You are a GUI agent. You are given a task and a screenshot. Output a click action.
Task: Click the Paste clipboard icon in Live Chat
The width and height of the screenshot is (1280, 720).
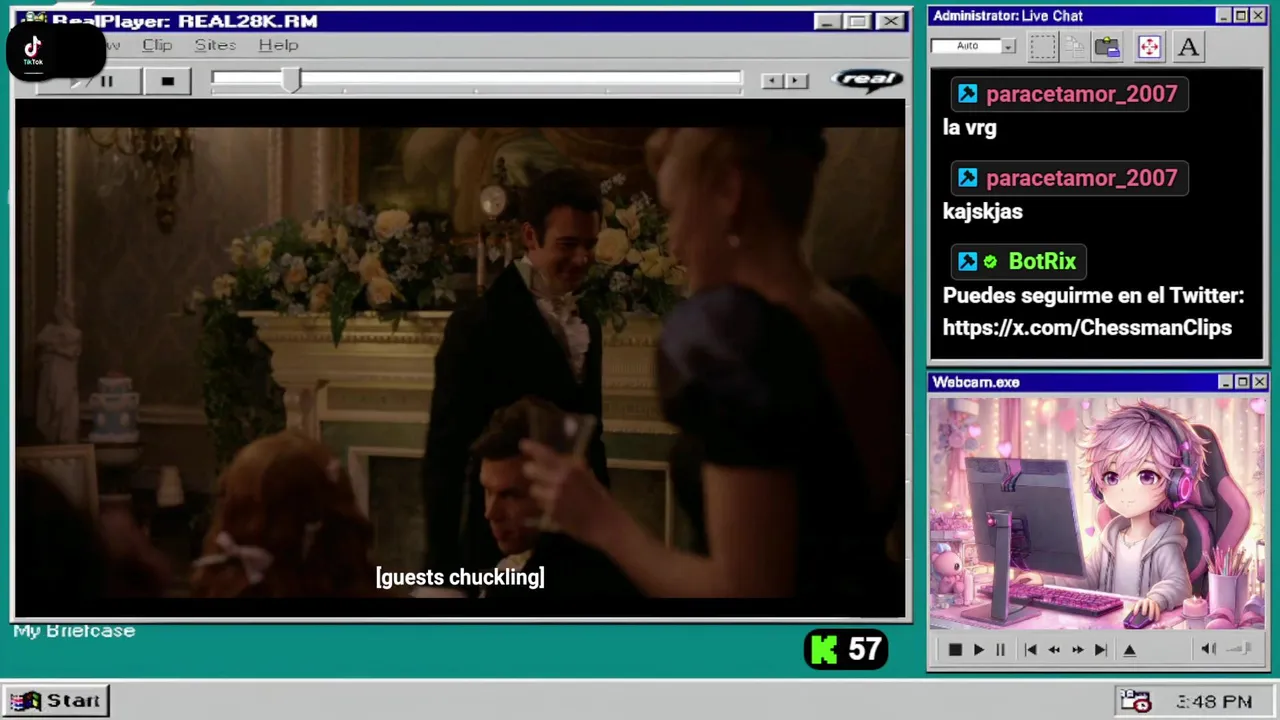(1107, 46)
